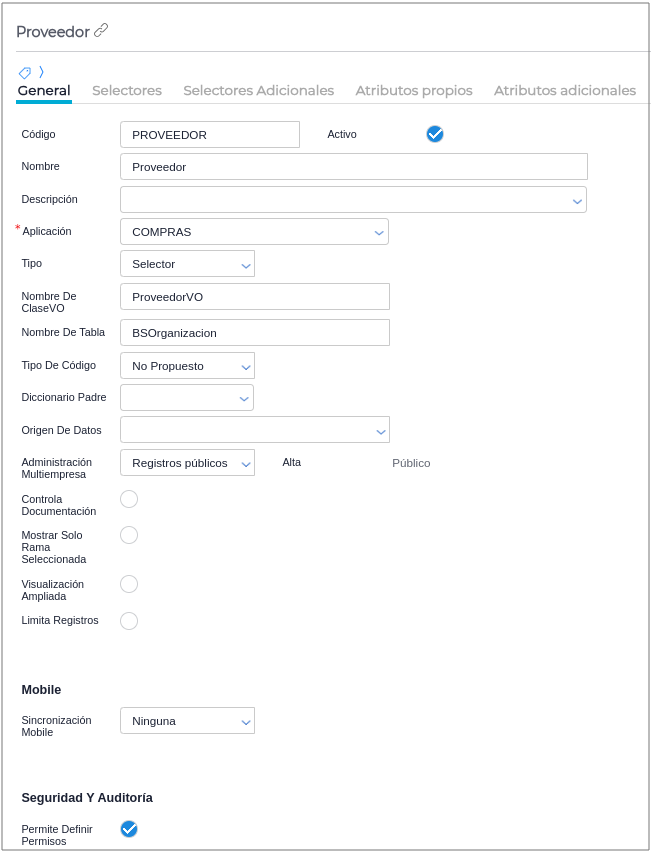The width and height of the screenshot is (651, 853).
Task: Click the Nombre text field
Action: [x=353, y=167]
